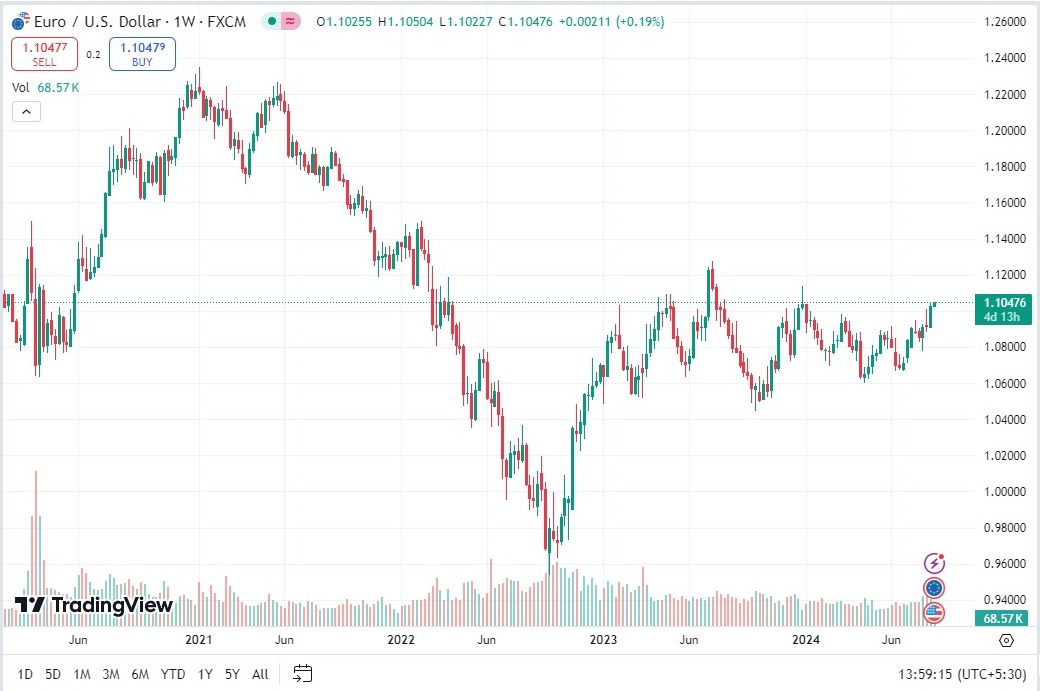Open the timezone clock menu
Screen dimensions: 1040x691
(x=971, y=674)
